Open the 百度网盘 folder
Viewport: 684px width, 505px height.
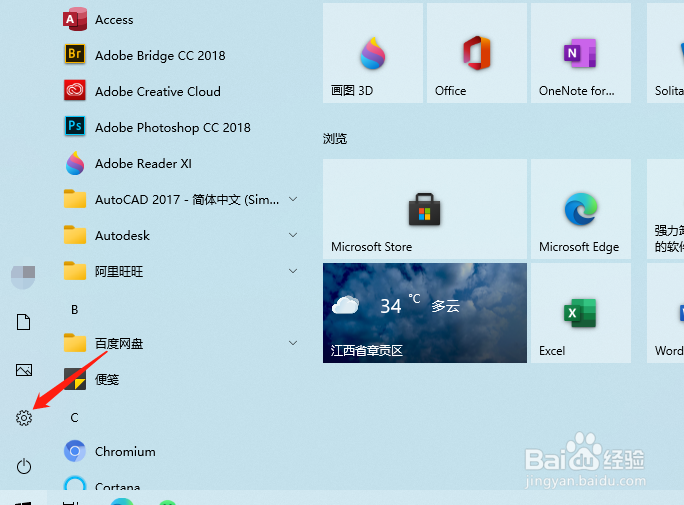[103, 343]
